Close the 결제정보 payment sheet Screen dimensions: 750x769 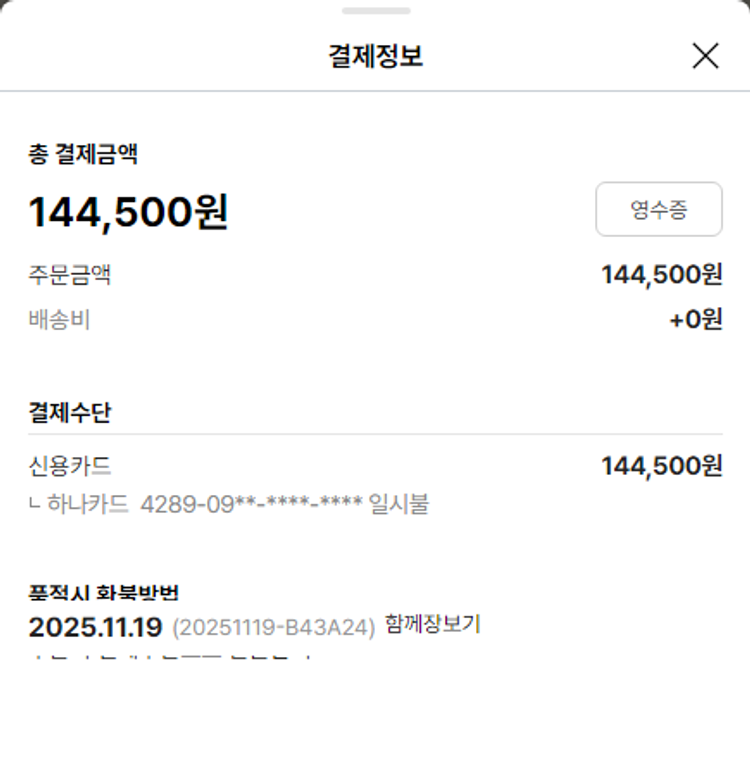coord(705,57)
